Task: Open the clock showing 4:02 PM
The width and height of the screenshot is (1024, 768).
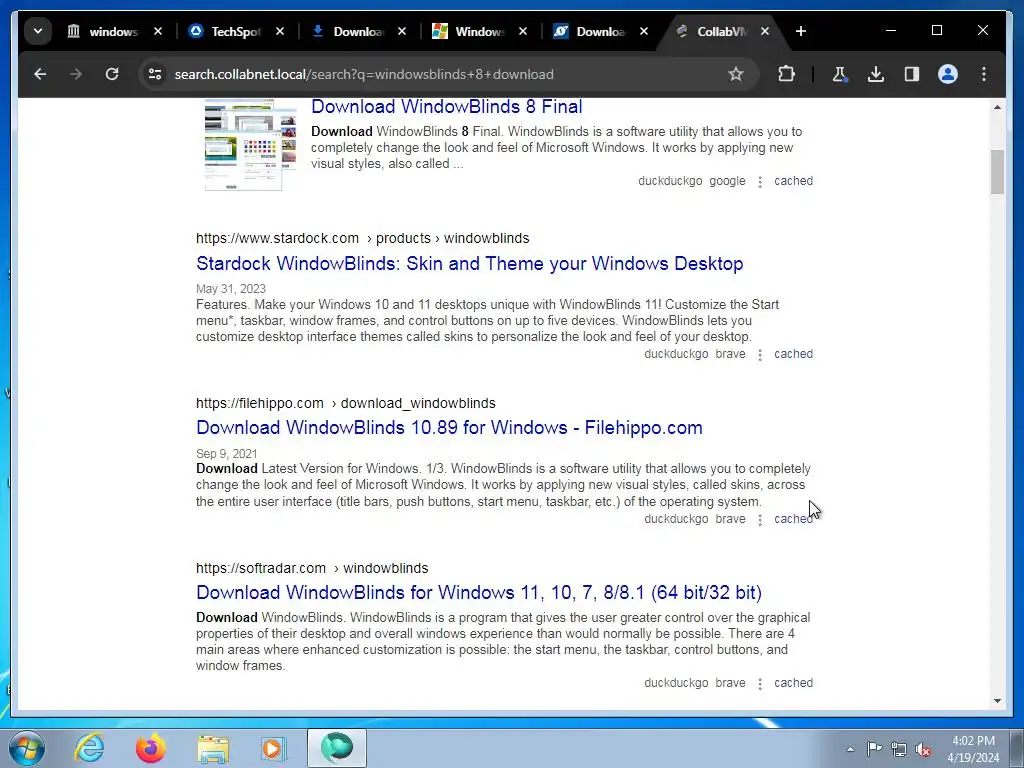Action: point(973,749)
